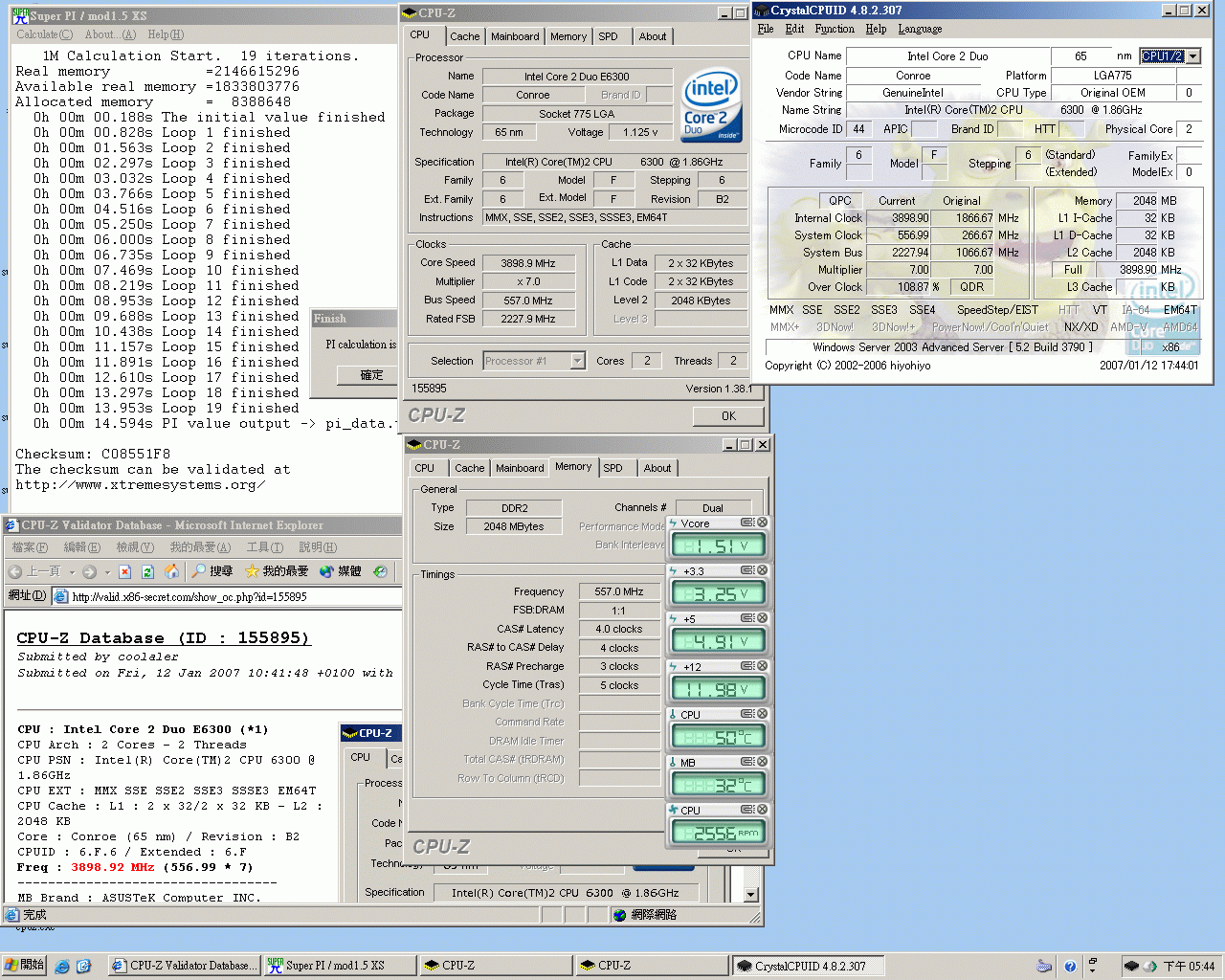Switch to CrystalCPUID taskbar button

point(808,966)
